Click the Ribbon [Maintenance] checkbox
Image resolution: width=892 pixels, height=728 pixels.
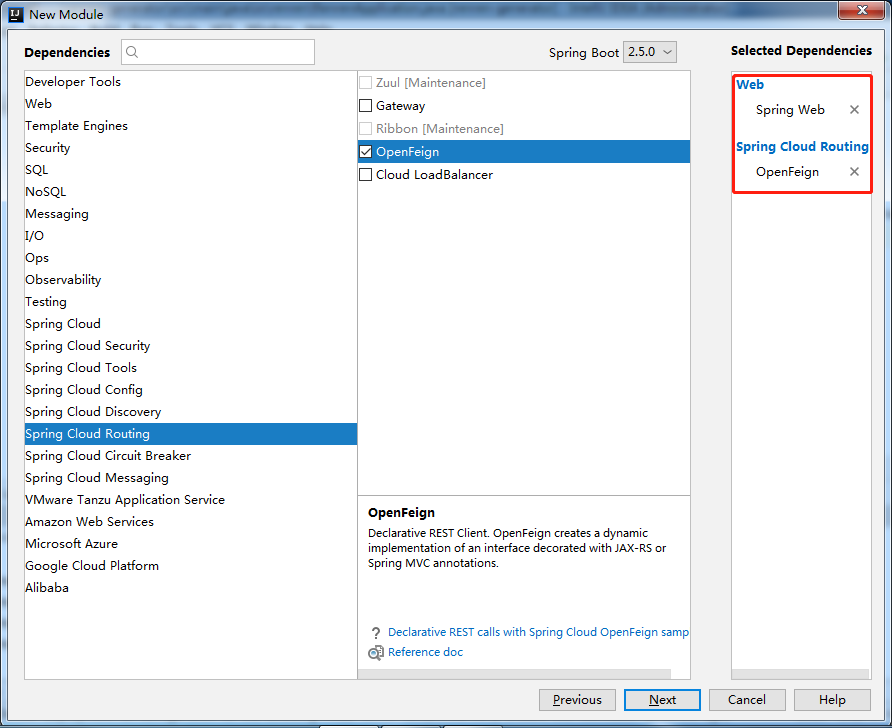(366, 129)
